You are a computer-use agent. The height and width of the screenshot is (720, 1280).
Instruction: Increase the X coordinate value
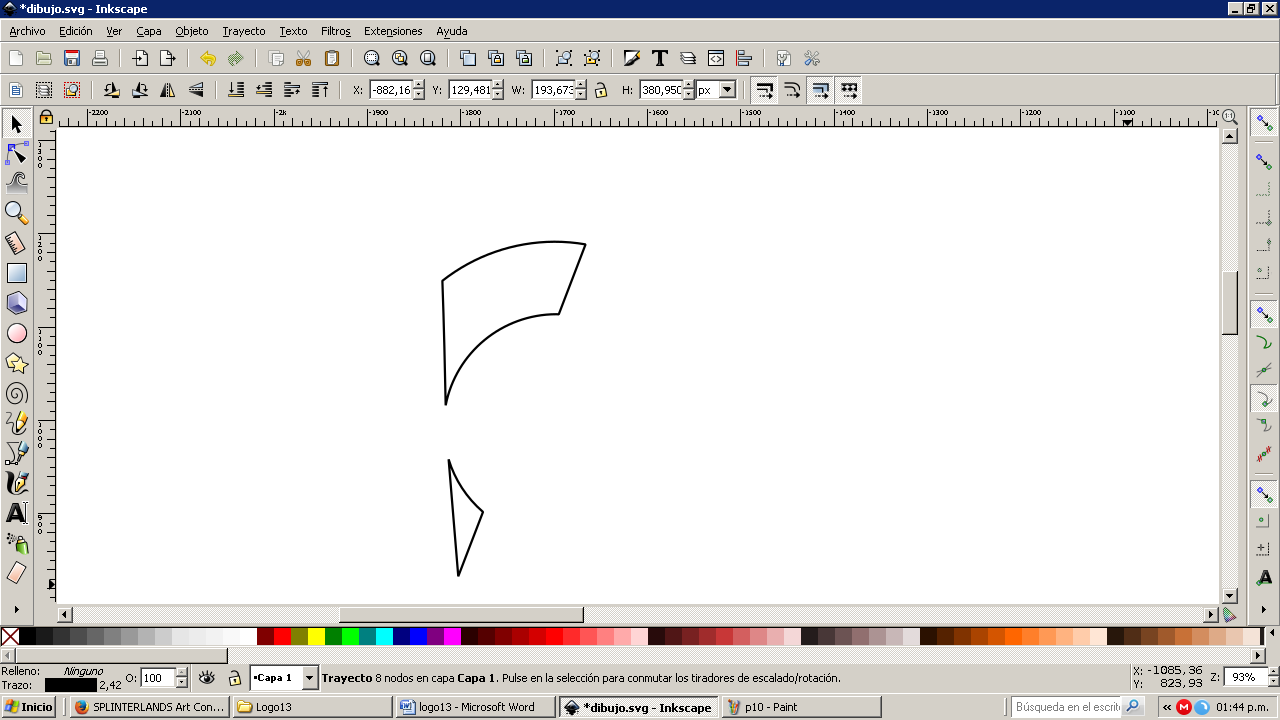pos(418,85)
